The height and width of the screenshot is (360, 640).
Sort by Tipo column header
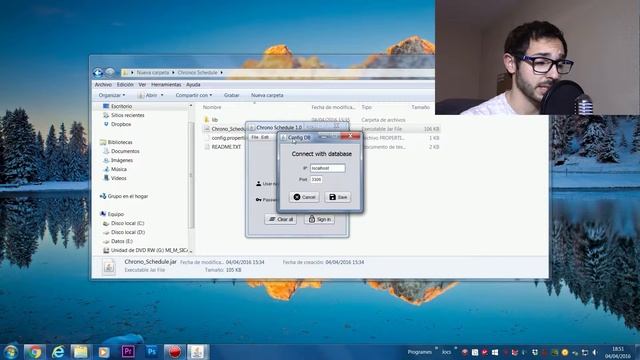click(x=367, y=107)
